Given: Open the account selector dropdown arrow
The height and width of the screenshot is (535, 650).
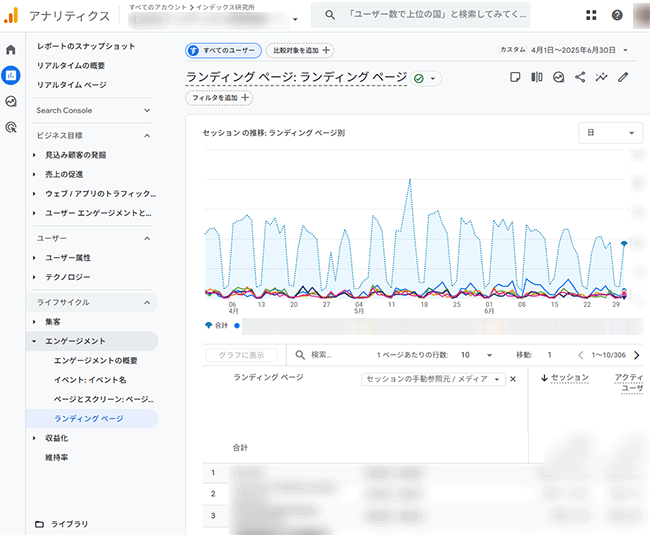Looking at the screenshot, I should (295, 19).
